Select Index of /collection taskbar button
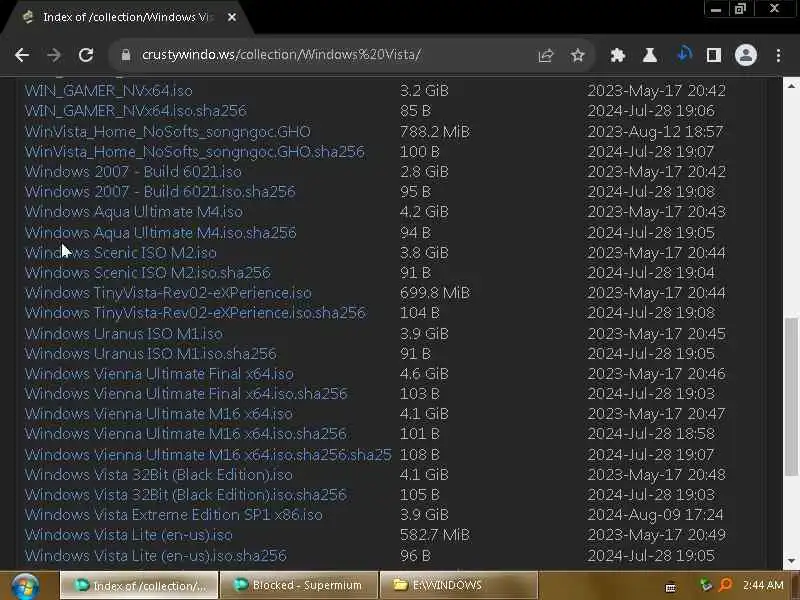The width and height of the screenshot is (800, 600). [139, 585]
